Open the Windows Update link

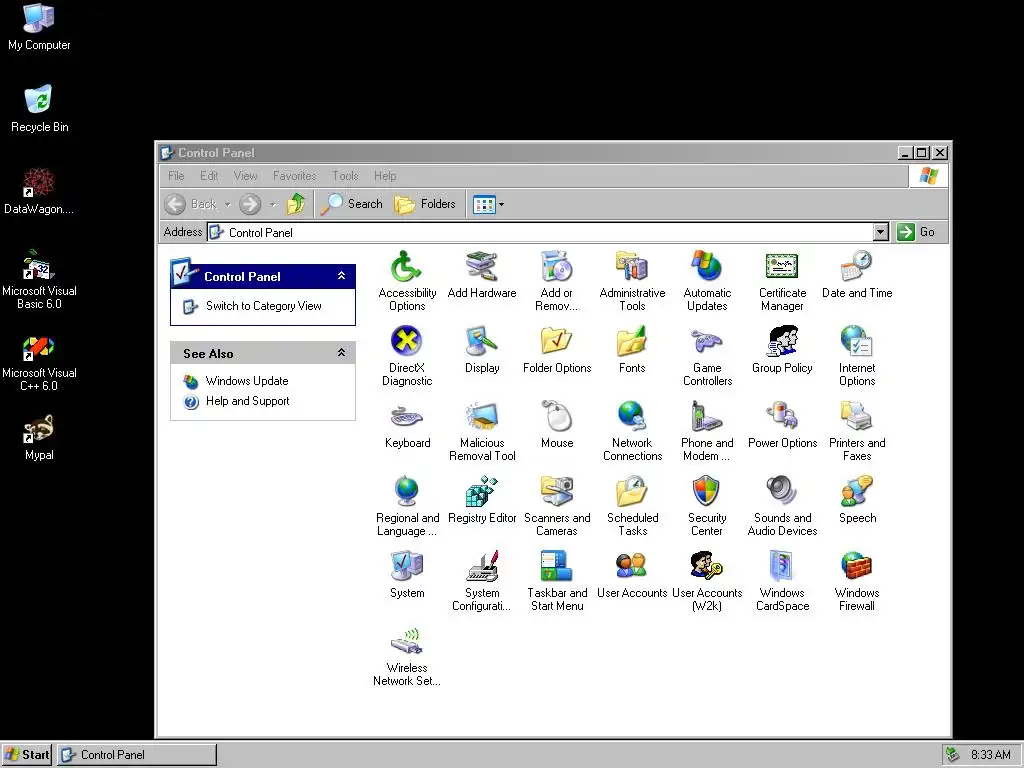click(x=246, y=381)
